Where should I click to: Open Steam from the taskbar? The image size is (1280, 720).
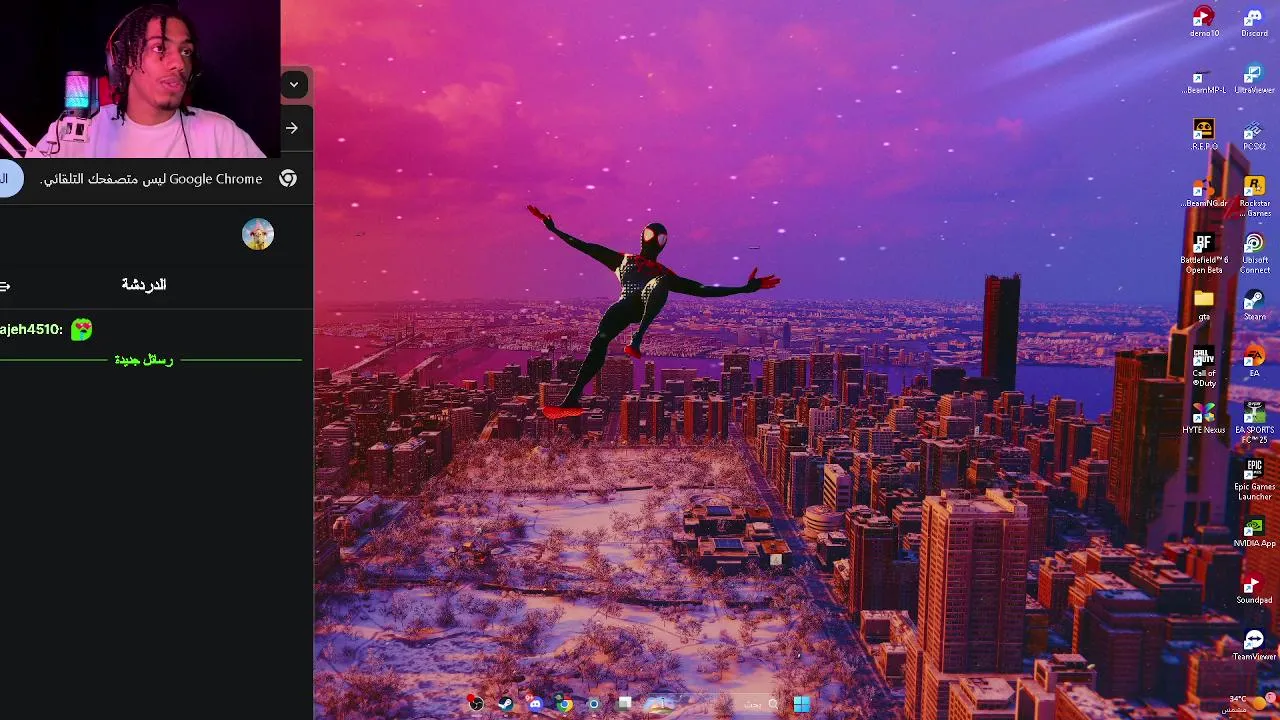pos(506,704)
